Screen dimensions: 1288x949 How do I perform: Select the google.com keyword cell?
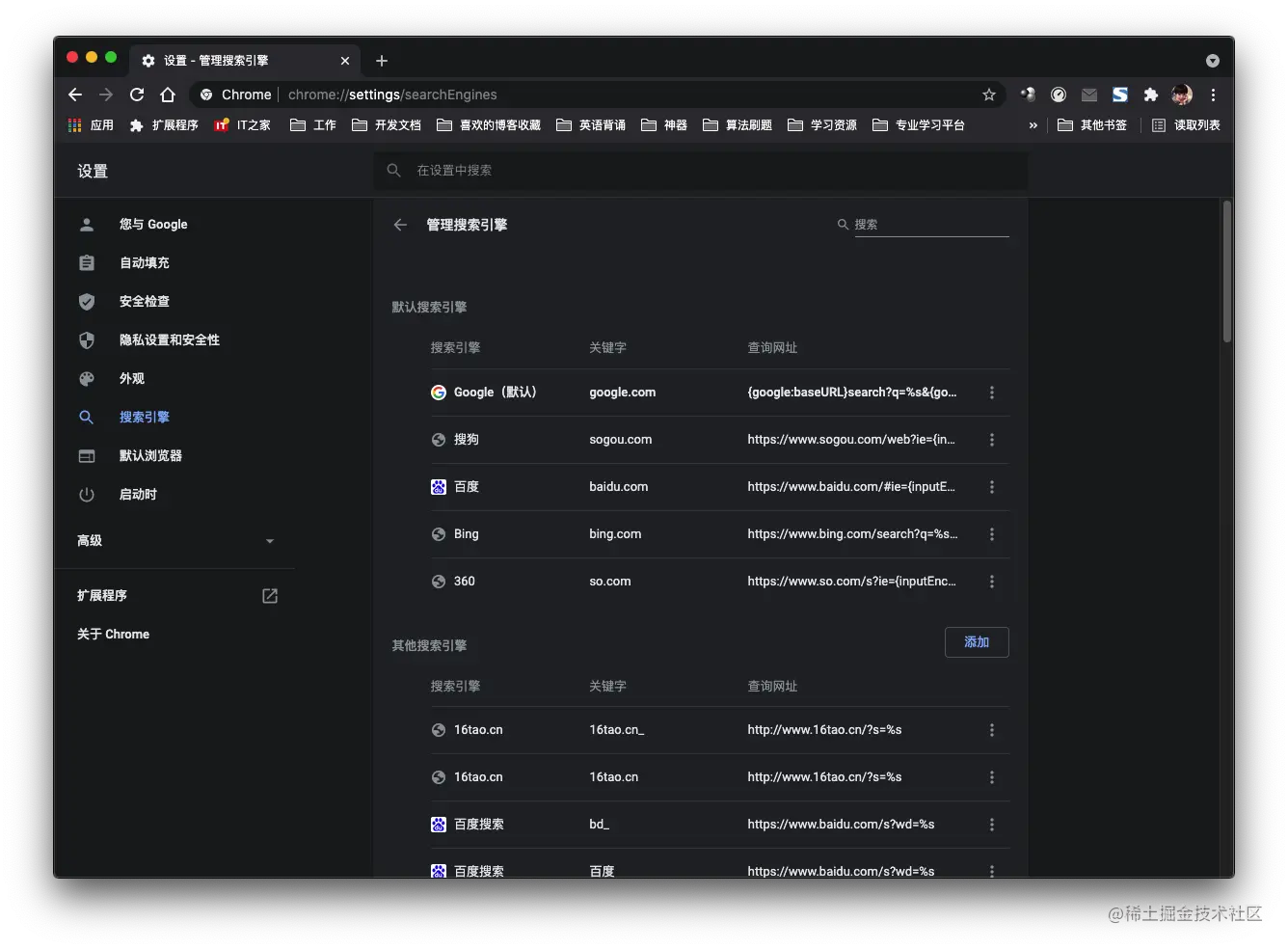(623, 393)
